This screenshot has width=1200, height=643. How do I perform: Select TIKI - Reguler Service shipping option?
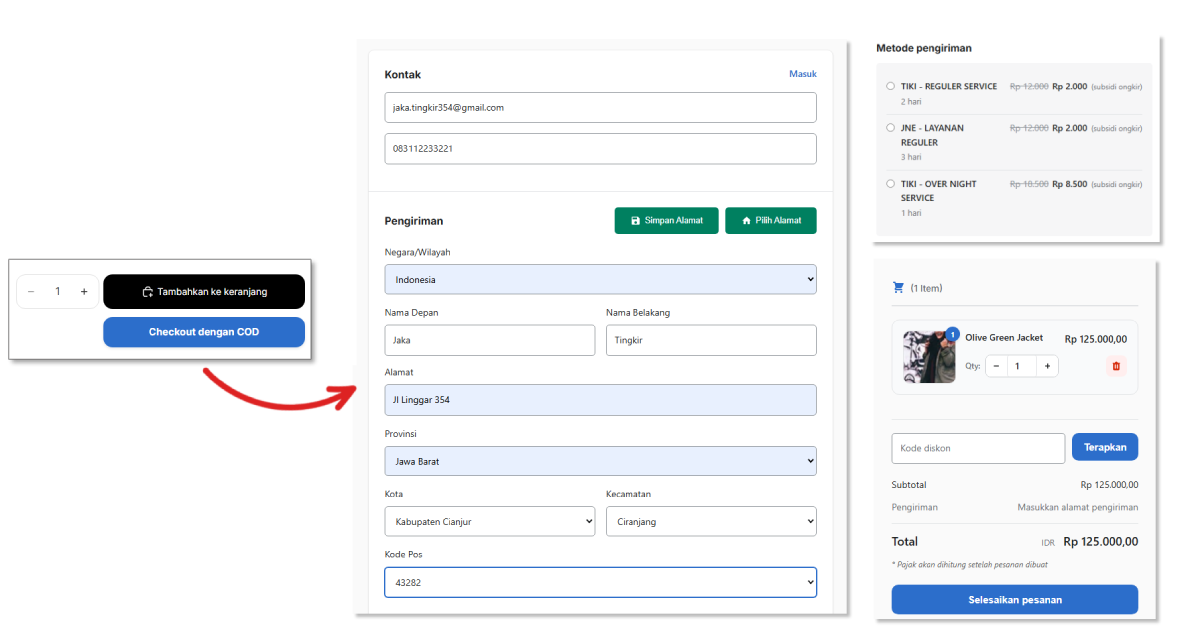[x=890, y=86]
